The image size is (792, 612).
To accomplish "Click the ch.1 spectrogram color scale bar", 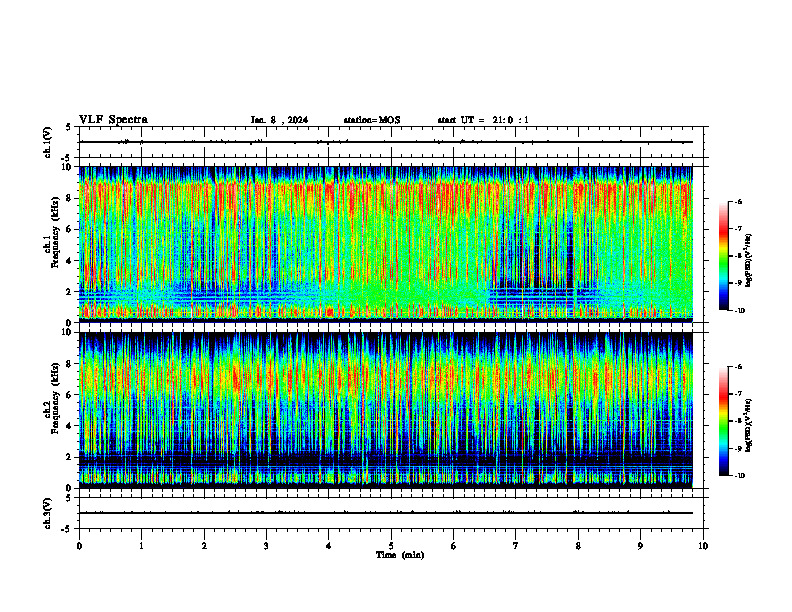I will [x=724, y=256].
